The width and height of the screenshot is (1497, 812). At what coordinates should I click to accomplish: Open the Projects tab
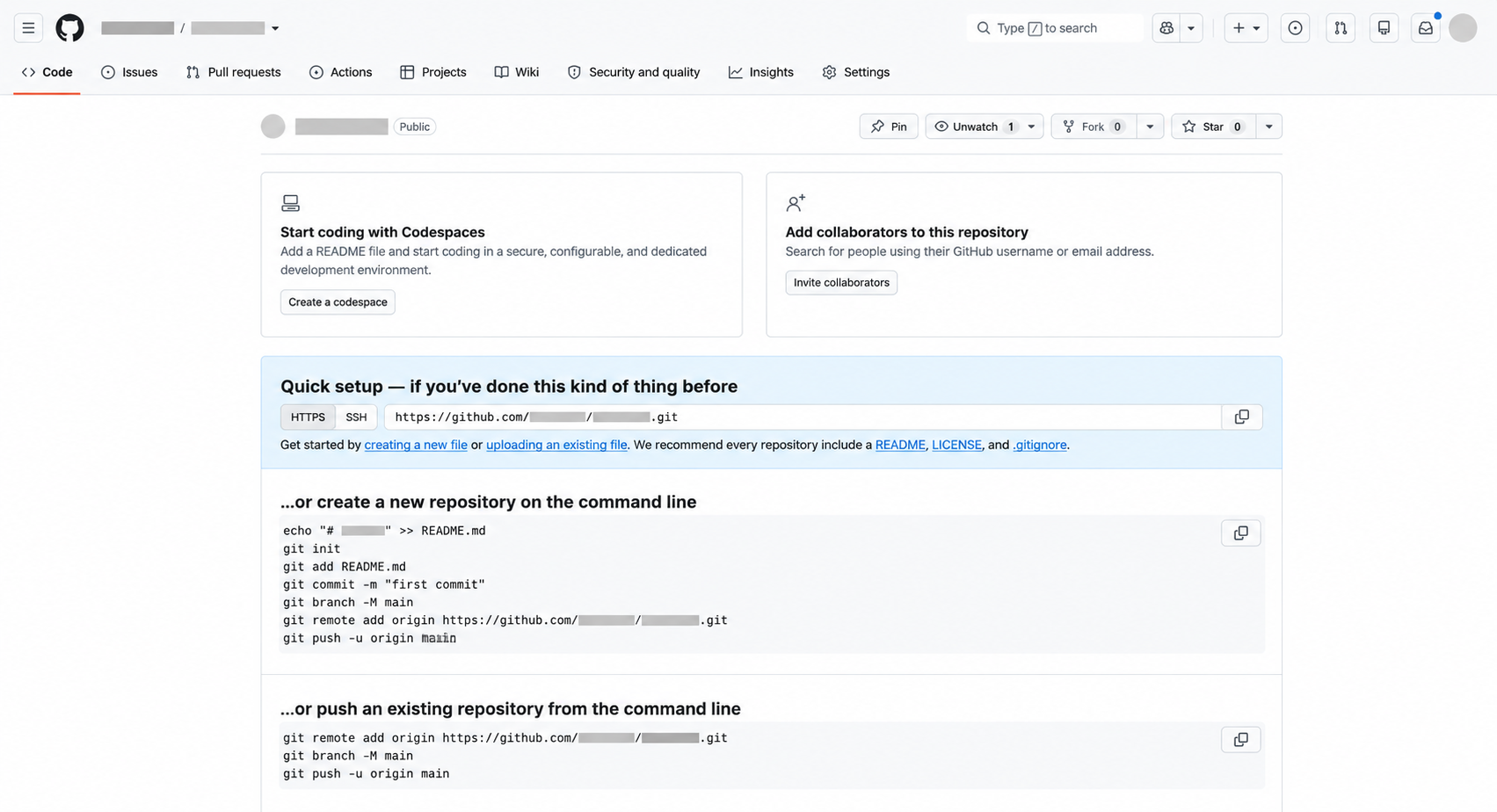[x=433, y=72]
